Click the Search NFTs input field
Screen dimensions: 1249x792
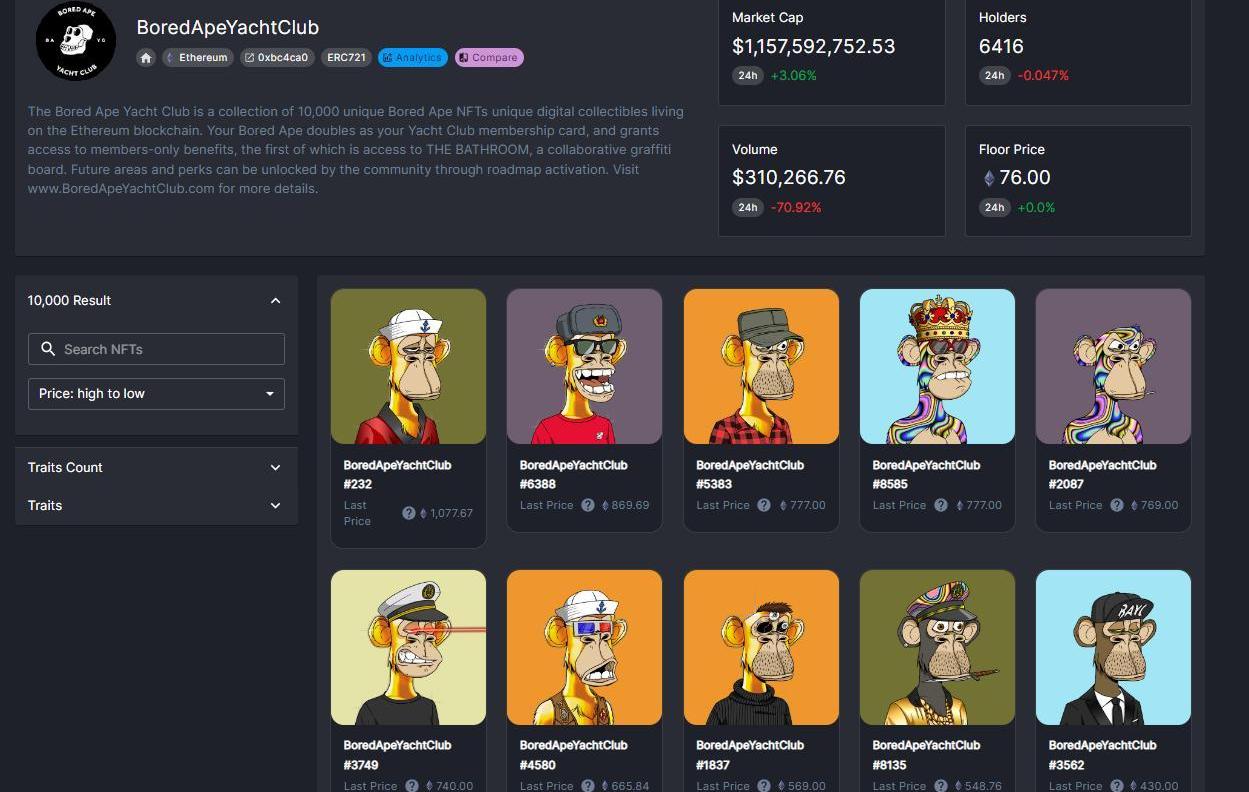[156, 349]
